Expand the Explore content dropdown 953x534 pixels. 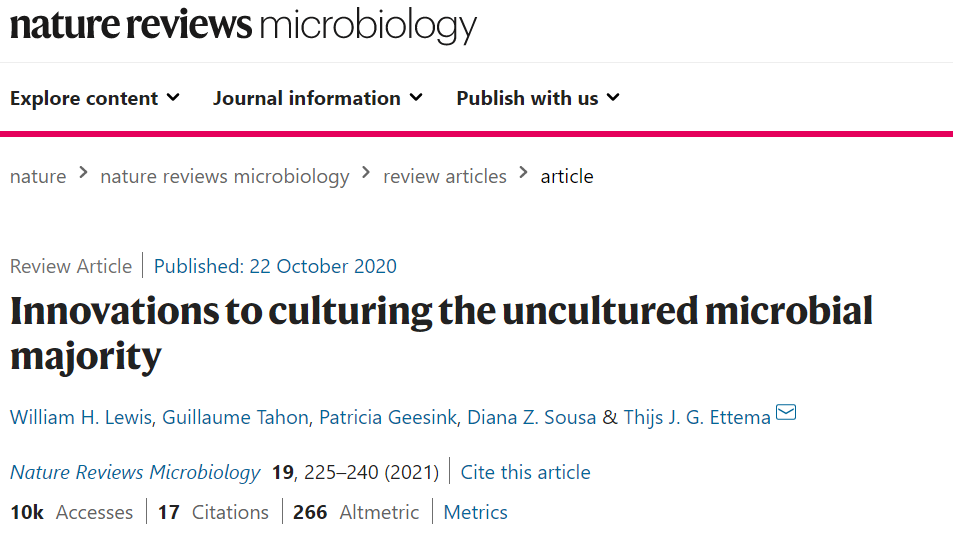[95, 98]
